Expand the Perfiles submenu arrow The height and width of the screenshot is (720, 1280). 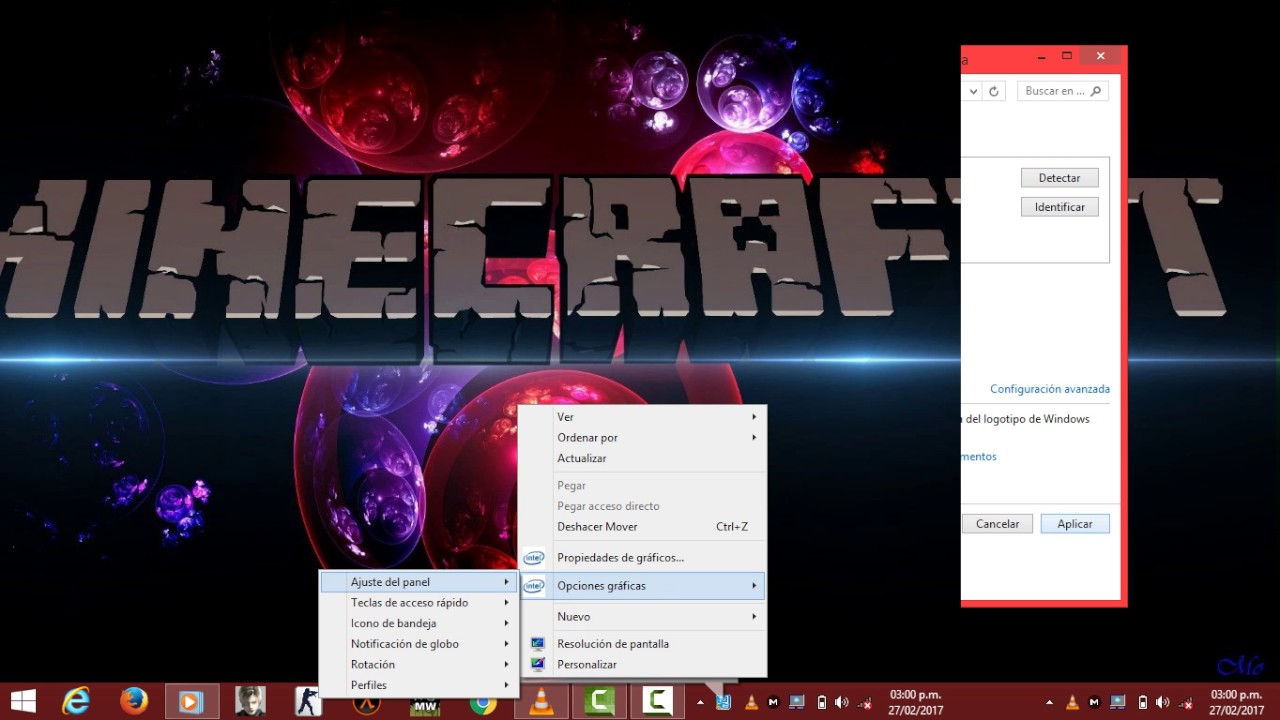(506, 685)
